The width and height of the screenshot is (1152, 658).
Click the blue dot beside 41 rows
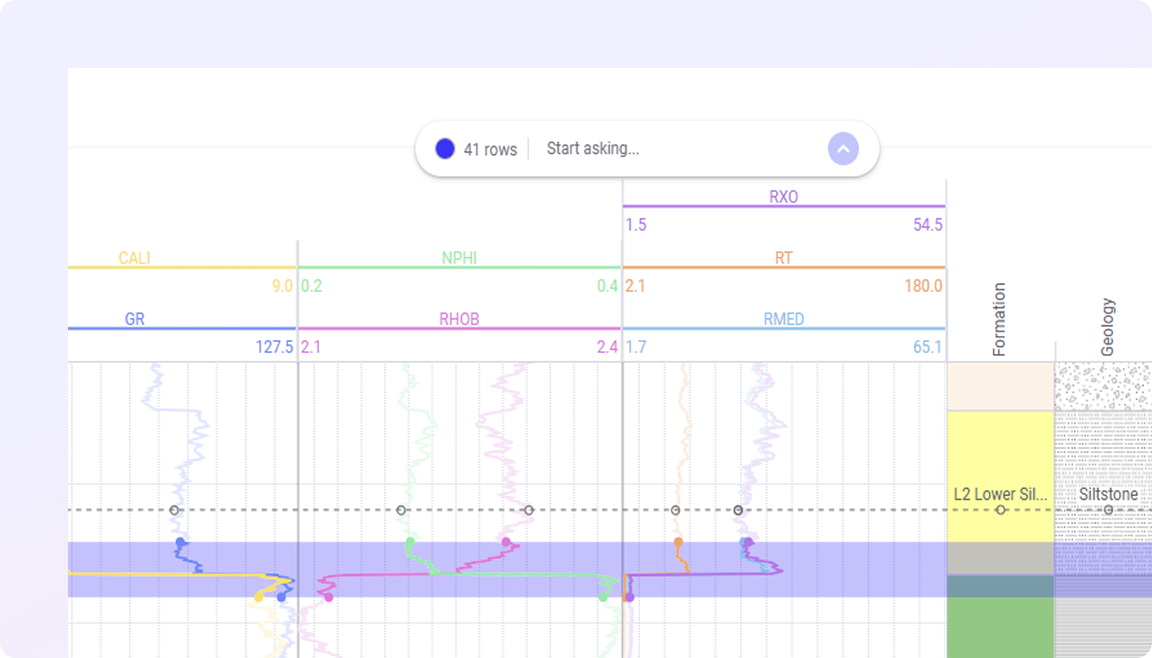[x=444, y=149]
